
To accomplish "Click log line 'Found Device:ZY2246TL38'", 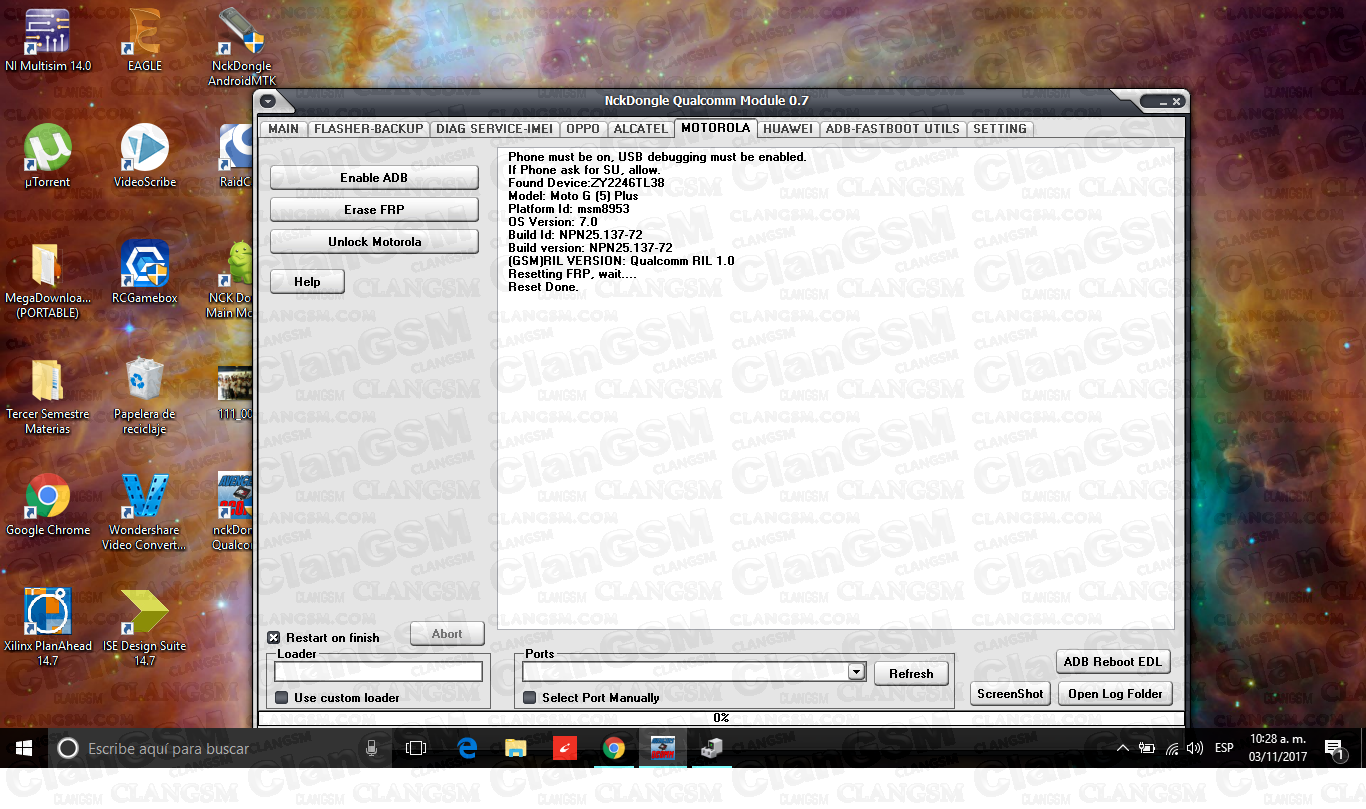I will coord(586,183).
